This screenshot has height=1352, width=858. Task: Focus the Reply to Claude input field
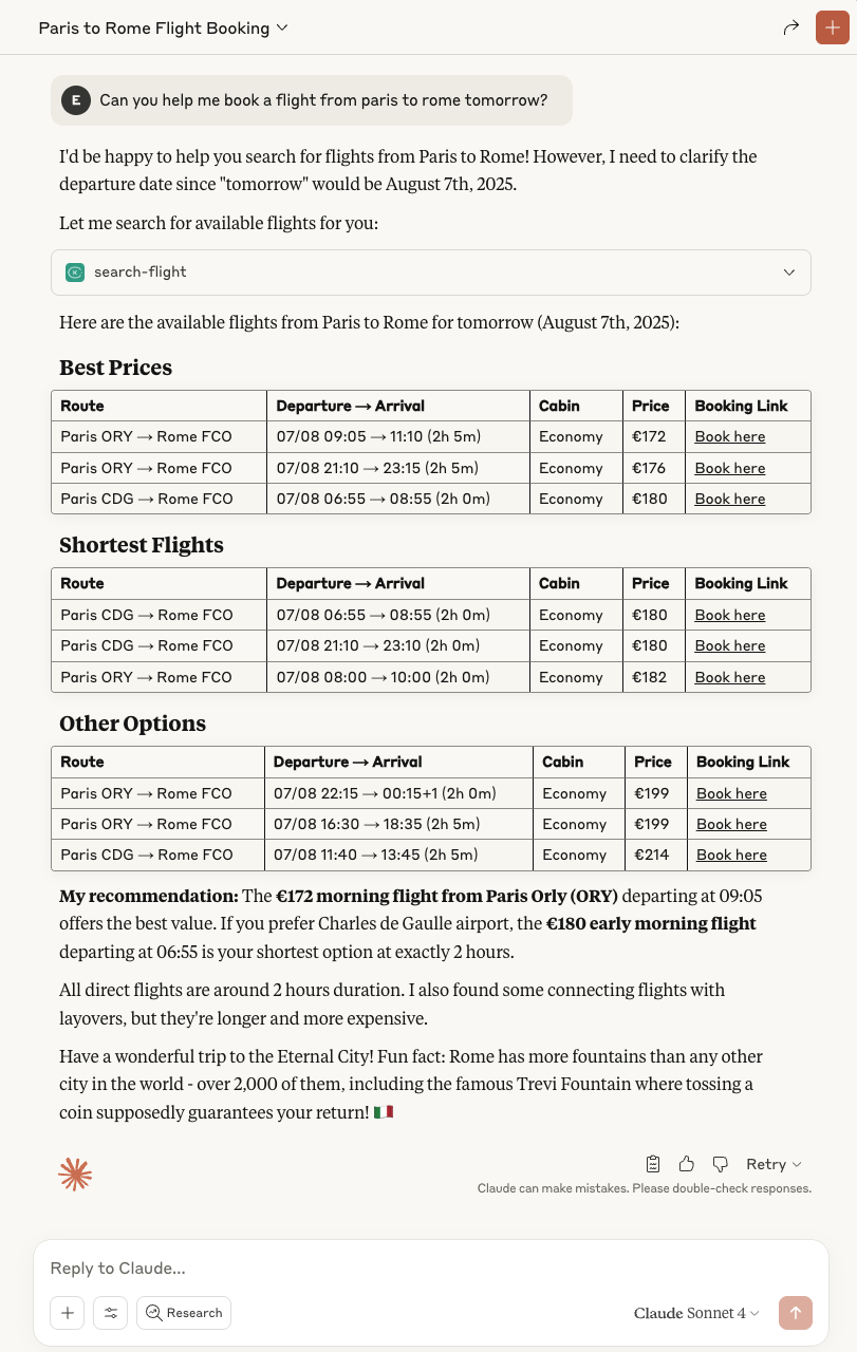[x=430, y=1268]
